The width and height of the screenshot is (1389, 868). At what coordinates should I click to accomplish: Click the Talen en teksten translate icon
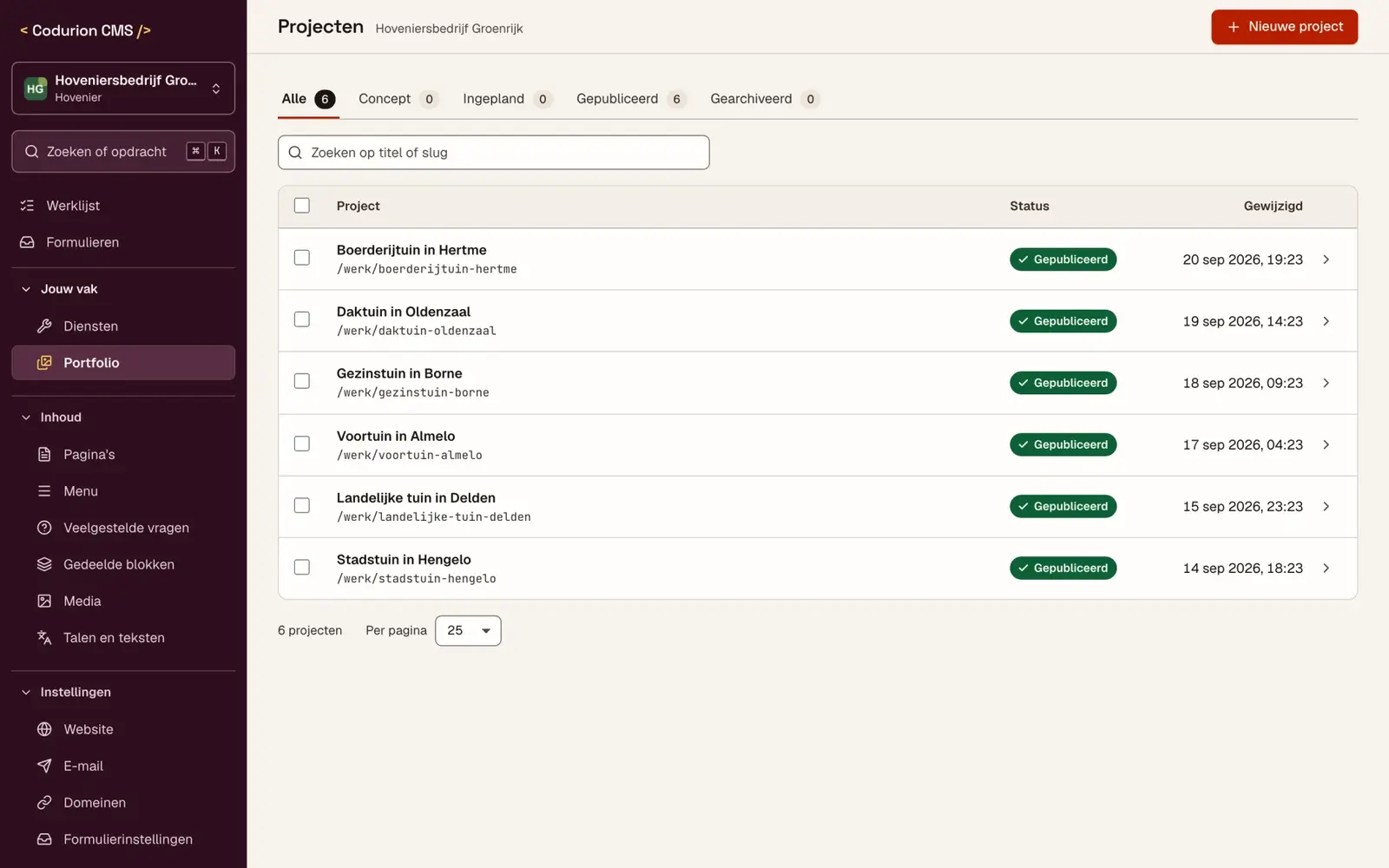coord(44,637)
